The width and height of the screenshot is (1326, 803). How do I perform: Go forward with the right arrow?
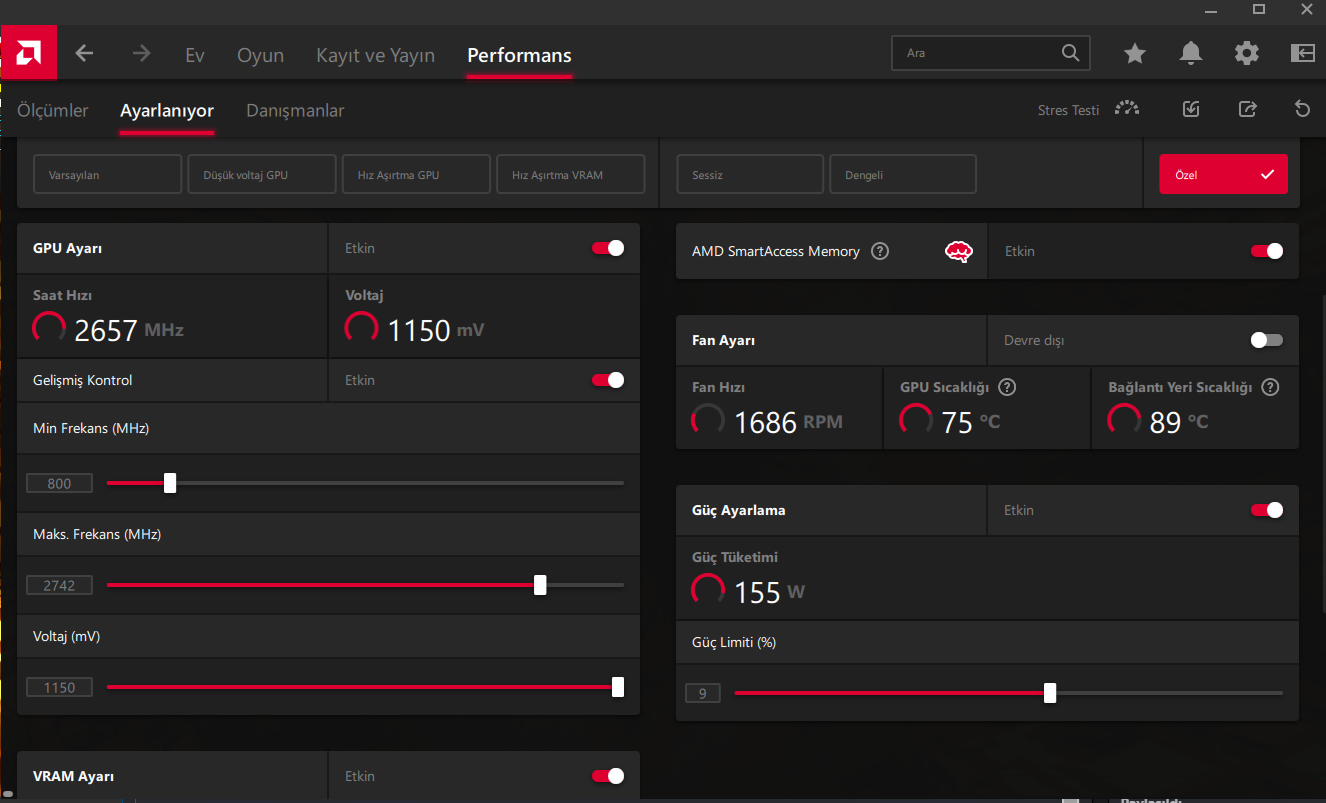[x=141, y=54]
